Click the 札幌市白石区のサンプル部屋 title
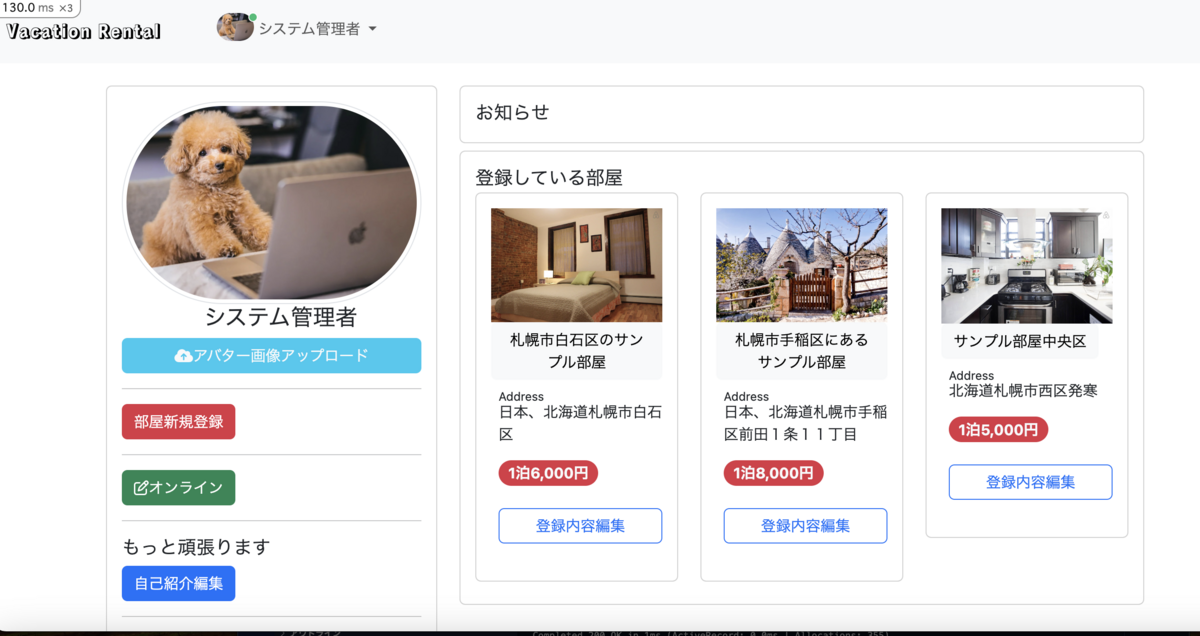This screenshot has height=636, width=1200. (x=577, y=351)
